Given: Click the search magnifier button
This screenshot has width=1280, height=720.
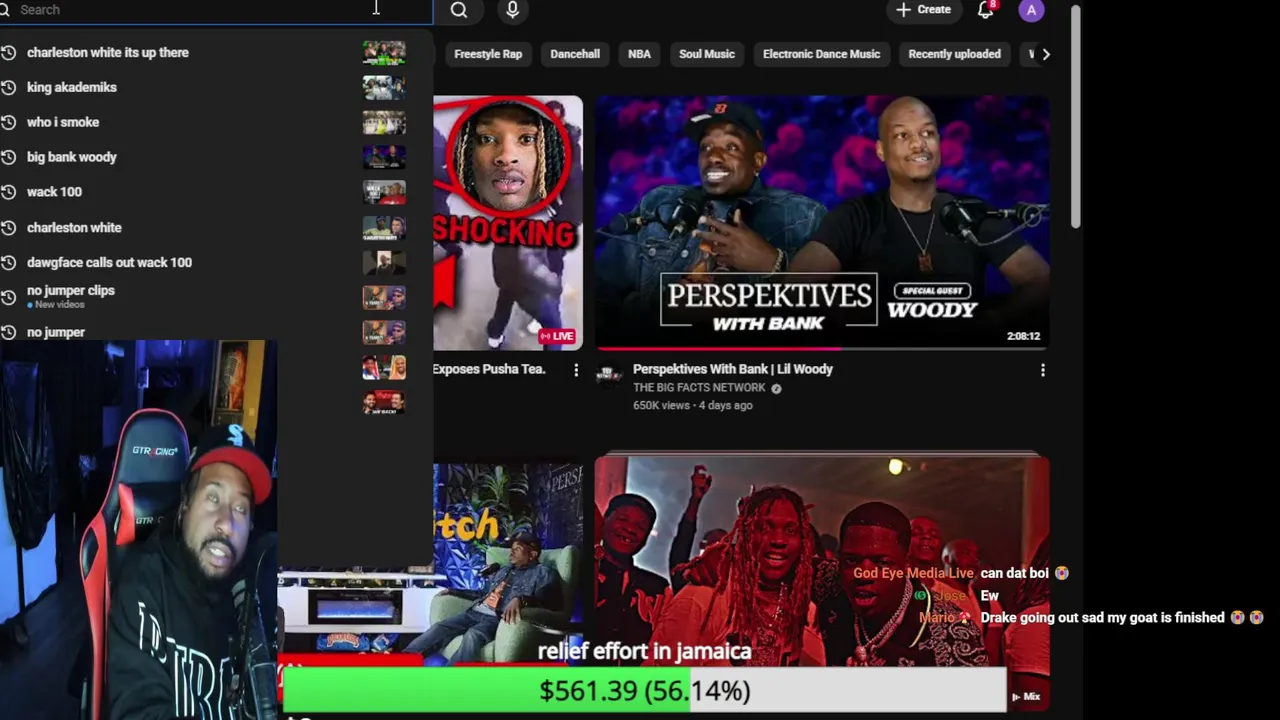Looking at the screenshot, I should 458,10.
